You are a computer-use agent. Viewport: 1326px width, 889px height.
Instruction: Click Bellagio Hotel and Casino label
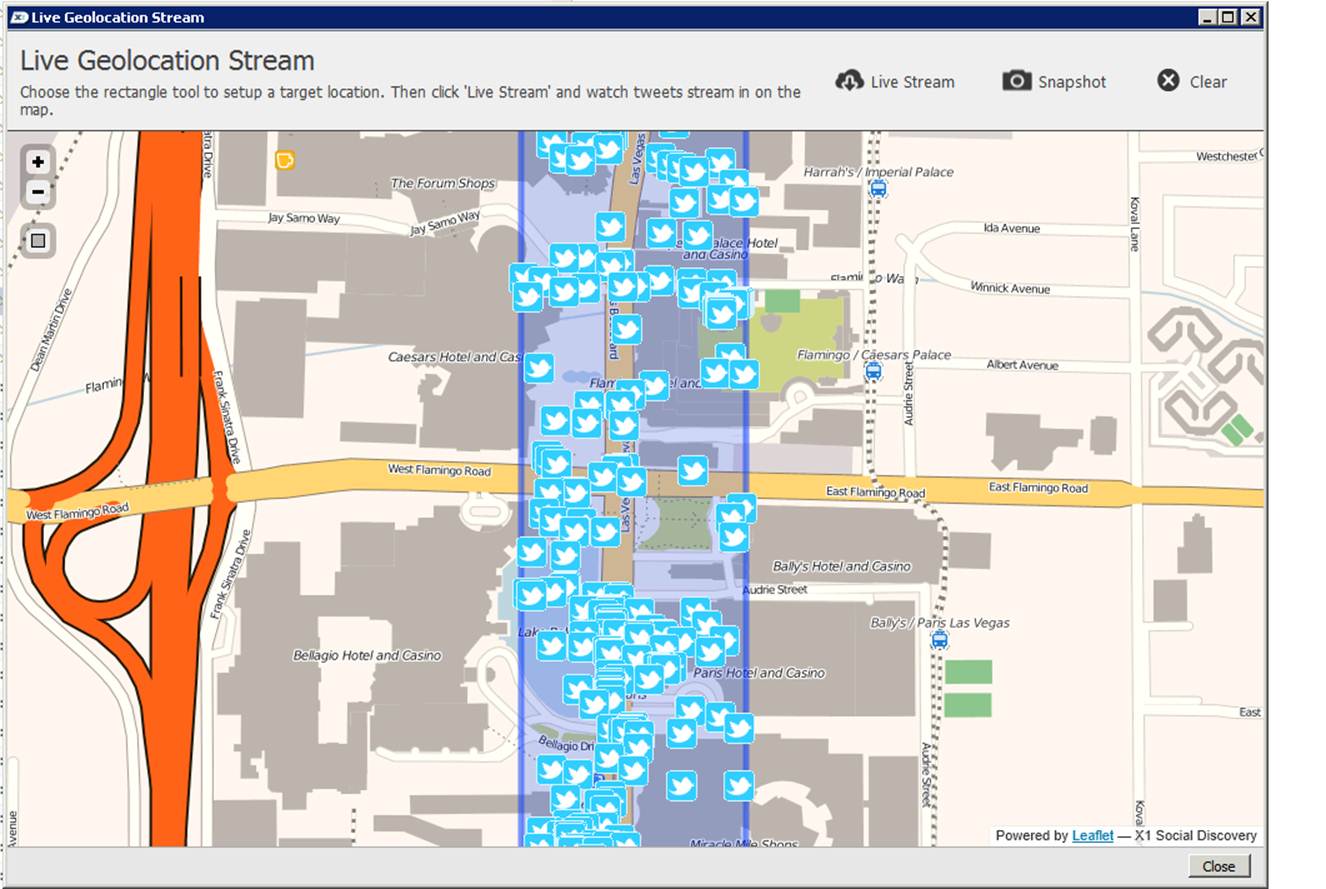[367, 655]
